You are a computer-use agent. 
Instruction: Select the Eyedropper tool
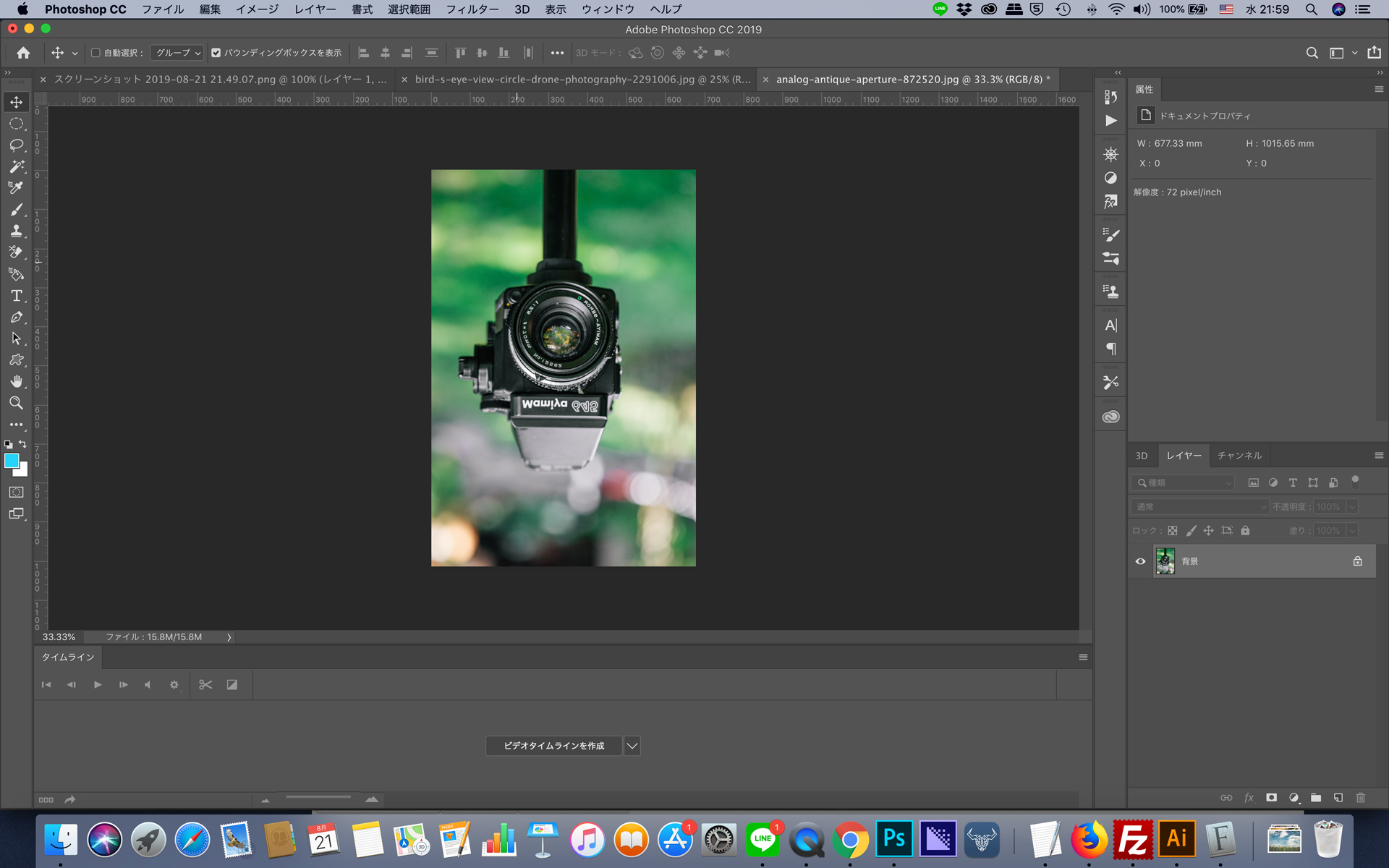click(x=16, y=188)
